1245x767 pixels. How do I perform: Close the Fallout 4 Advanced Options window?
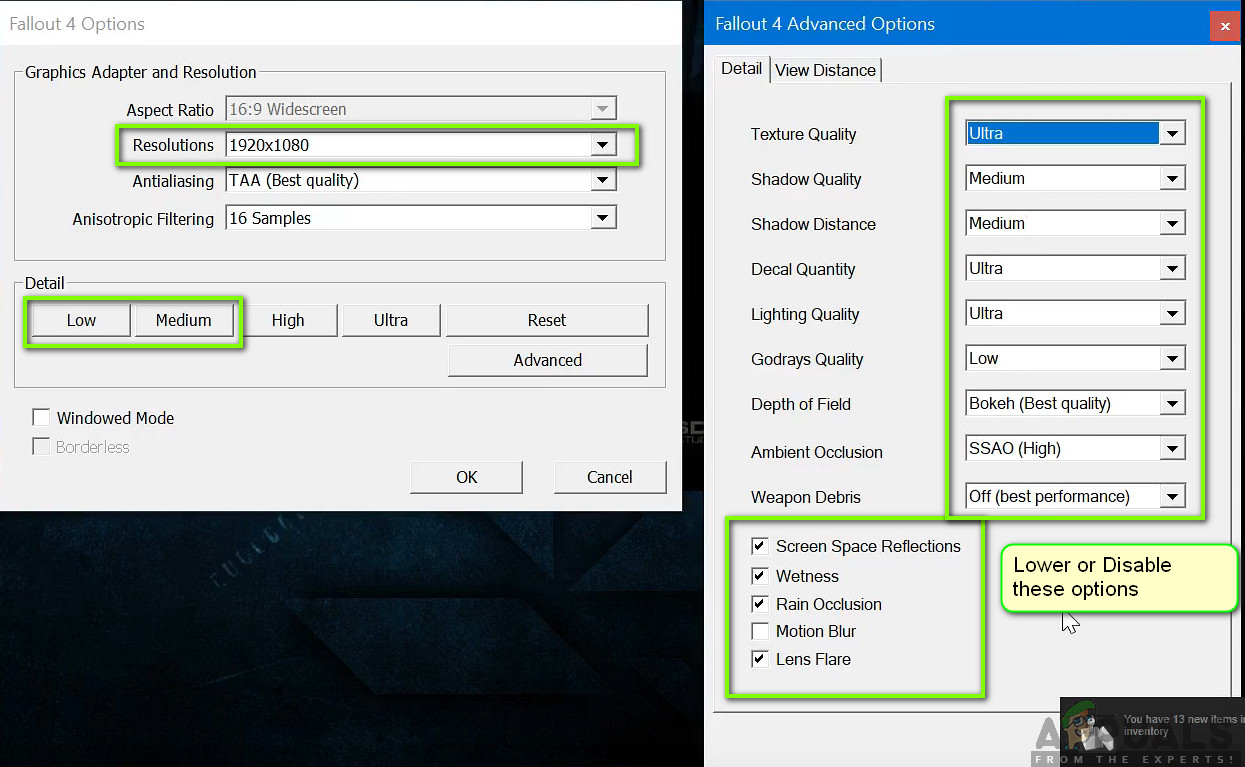click(x=1225, y=26)
